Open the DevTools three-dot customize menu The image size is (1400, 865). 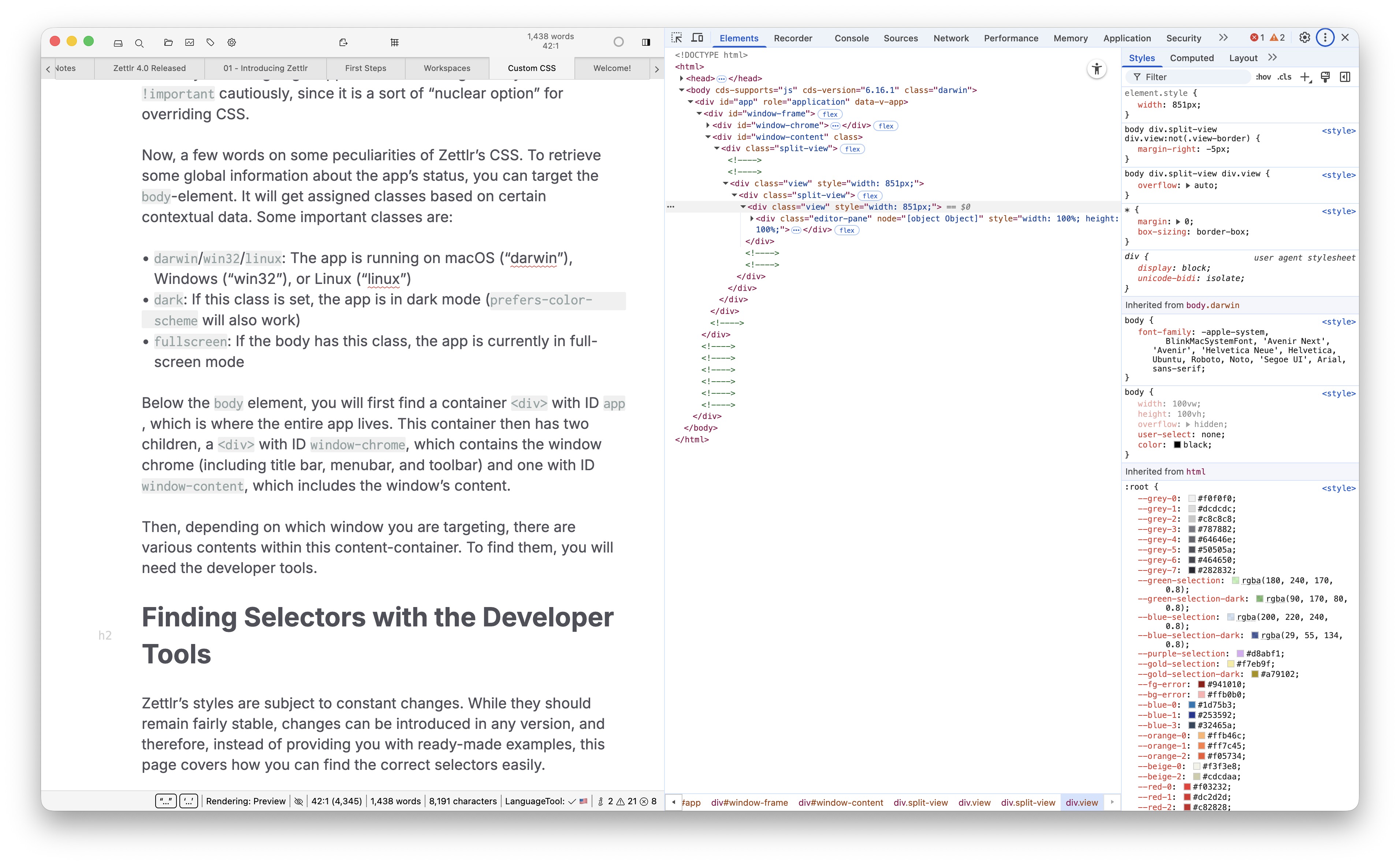pos(1325,38)
